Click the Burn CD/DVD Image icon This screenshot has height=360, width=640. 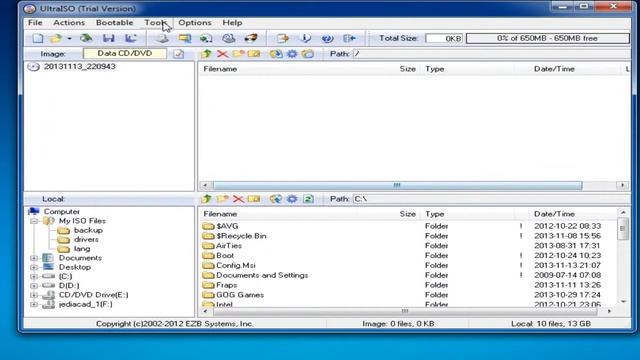251,38
